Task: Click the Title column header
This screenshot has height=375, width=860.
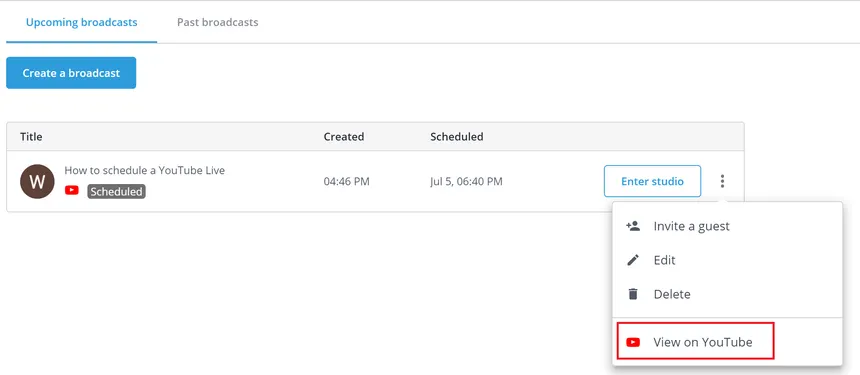Action: coord(31,137)
